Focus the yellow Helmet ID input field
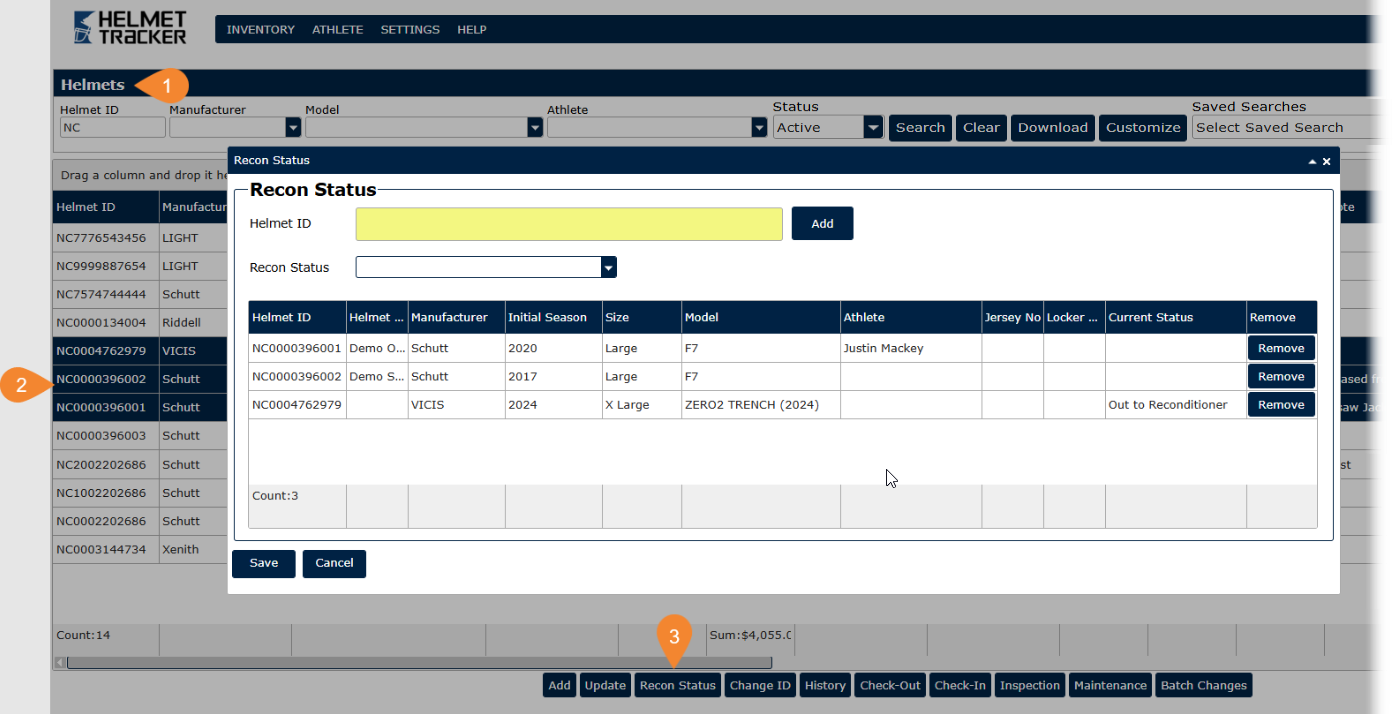The width and height of the screenshot is (1400, 714). point(569,224)
